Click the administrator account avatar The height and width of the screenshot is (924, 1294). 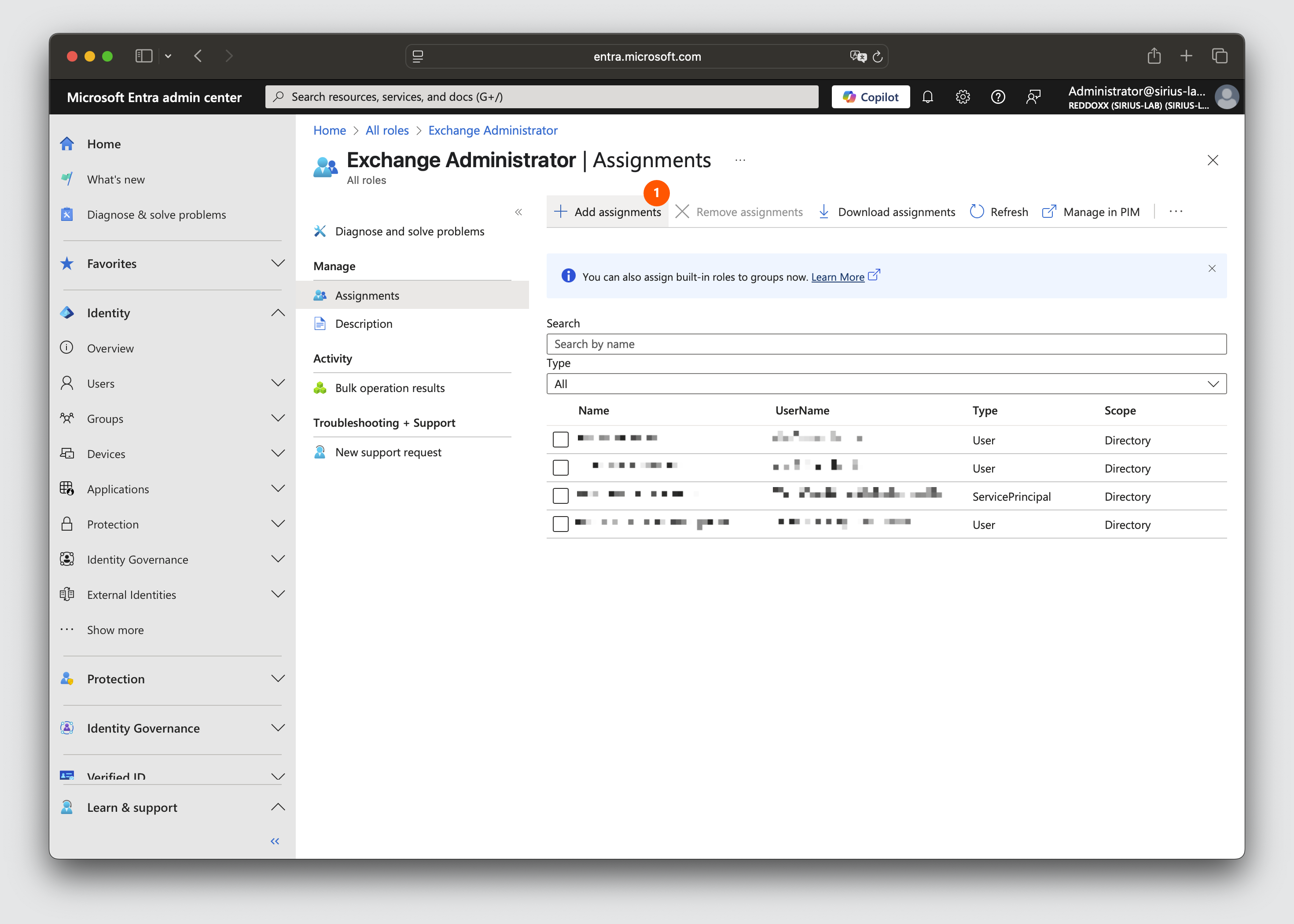[1227, 97]
